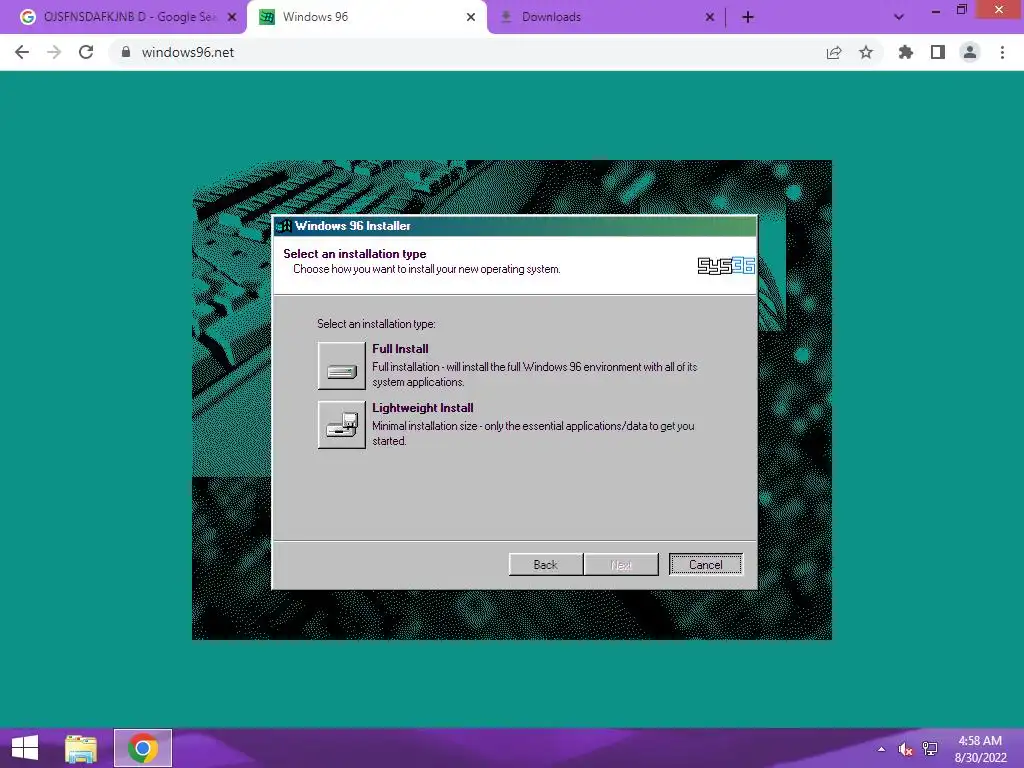Open the network status tray icon

tap(930, 749)
